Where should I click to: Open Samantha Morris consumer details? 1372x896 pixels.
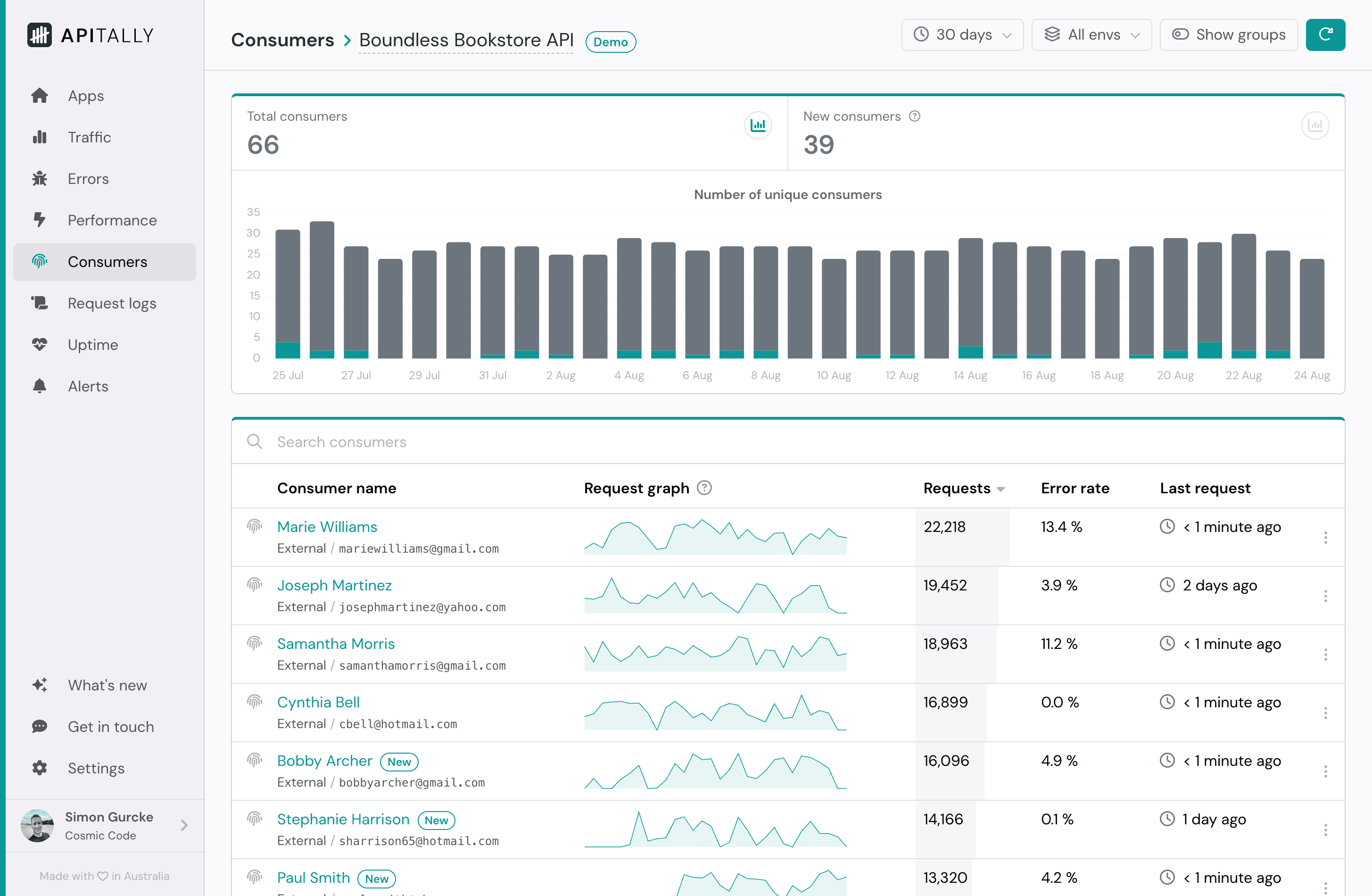tap(336, 644)
